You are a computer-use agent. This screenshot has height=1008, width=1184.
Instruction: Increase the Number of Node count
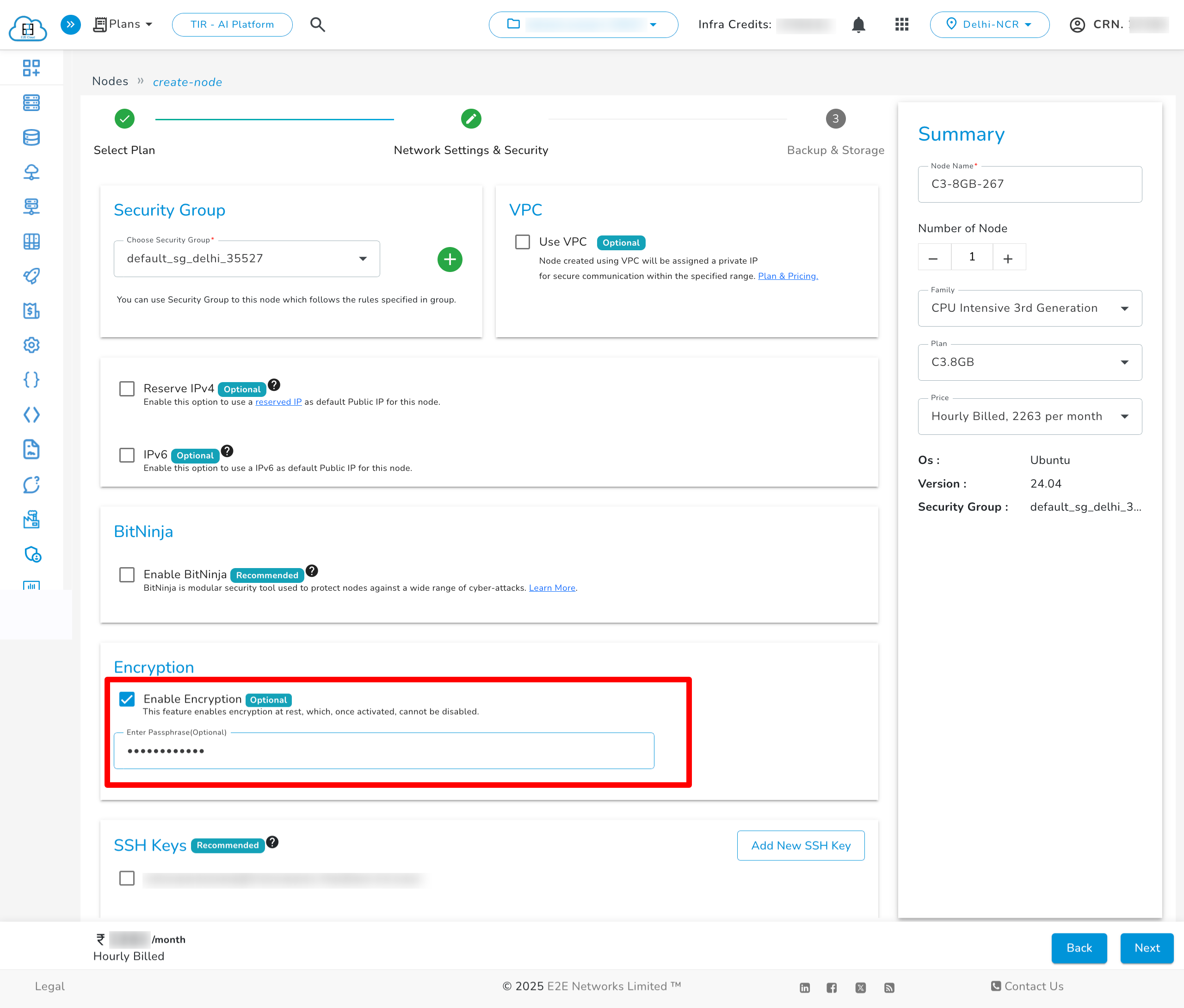pyautogui.click(x=1009, y=257)
